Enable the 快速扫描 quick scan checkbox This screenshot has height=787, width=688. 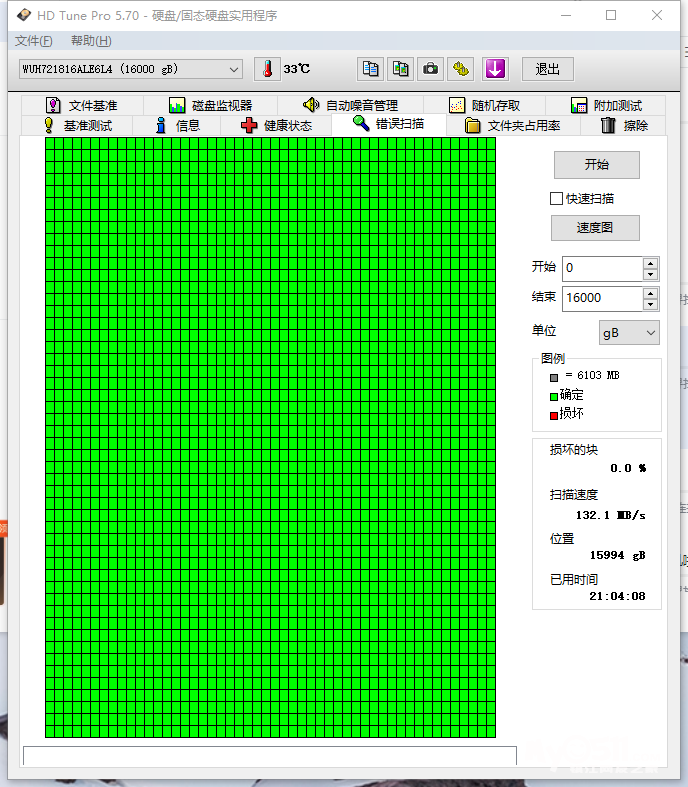click(557, 198)
